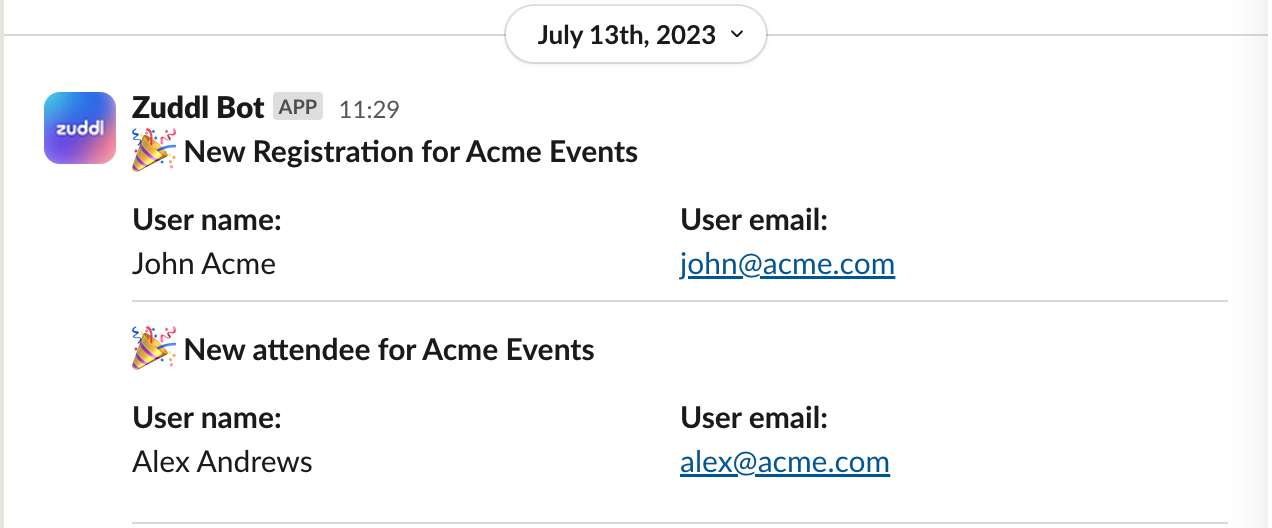This screenshot has height=528, width=1272.
Task: Click User name label above John Acme
Action: click(x=207, y=220)
